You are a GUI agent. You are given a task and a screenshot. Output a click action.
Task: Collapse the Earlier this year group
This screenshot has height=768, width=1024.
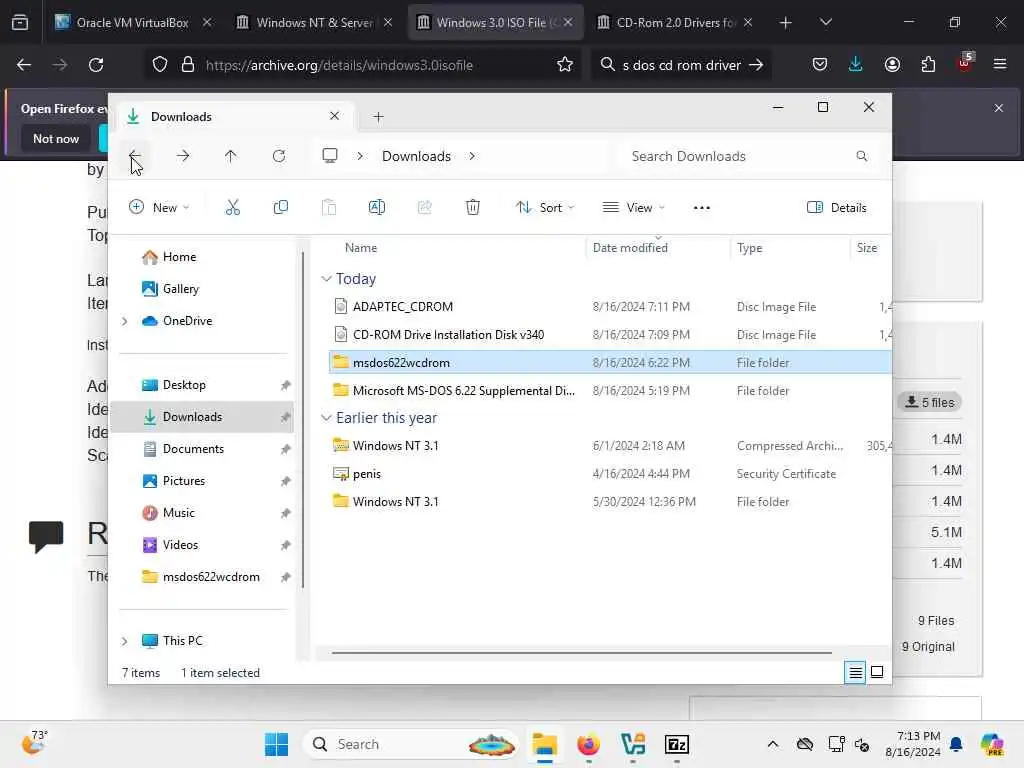(x=327, y=418)
